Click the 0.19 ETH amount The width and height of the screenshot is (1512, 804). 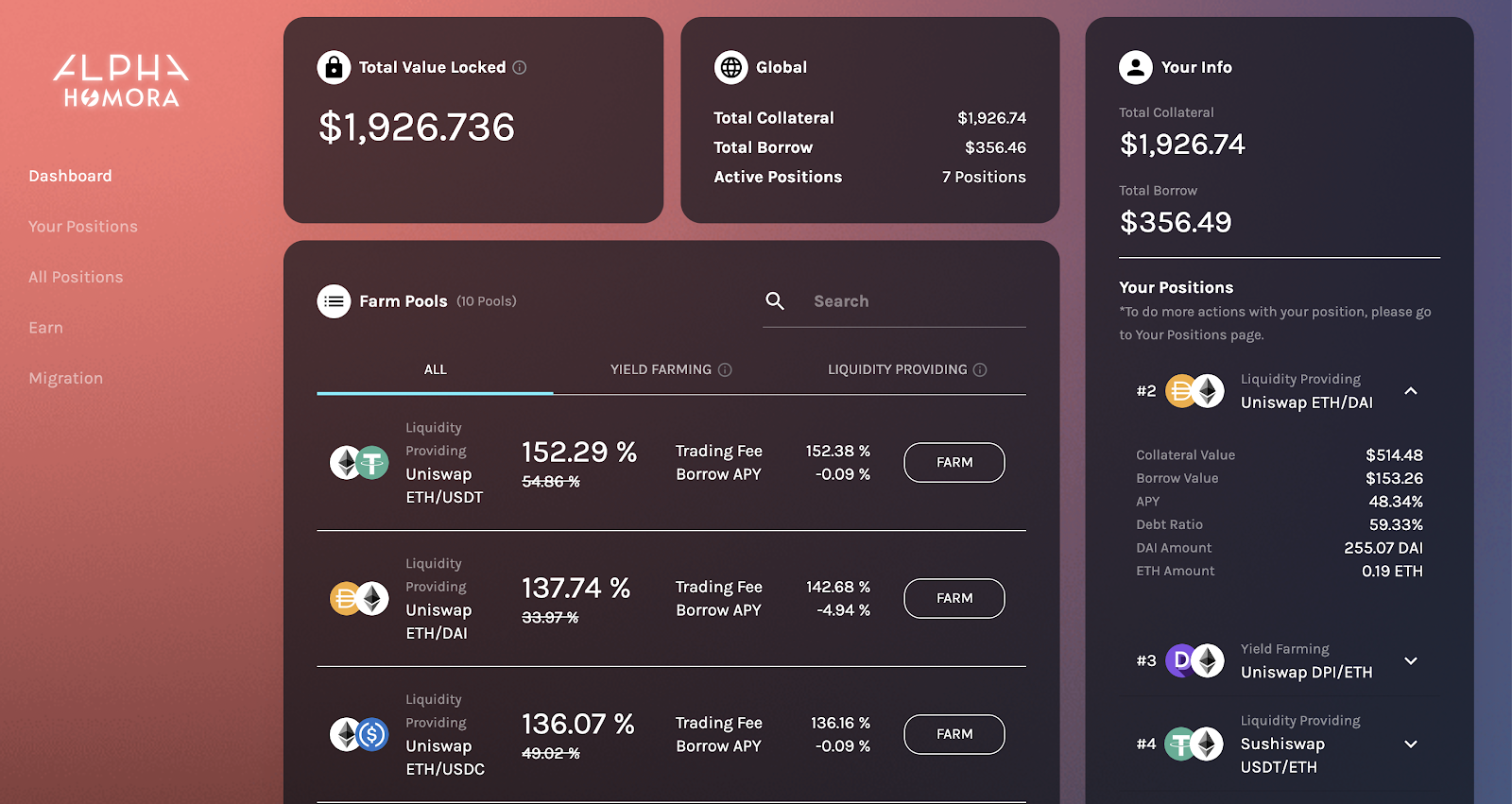click(1392, 571)
